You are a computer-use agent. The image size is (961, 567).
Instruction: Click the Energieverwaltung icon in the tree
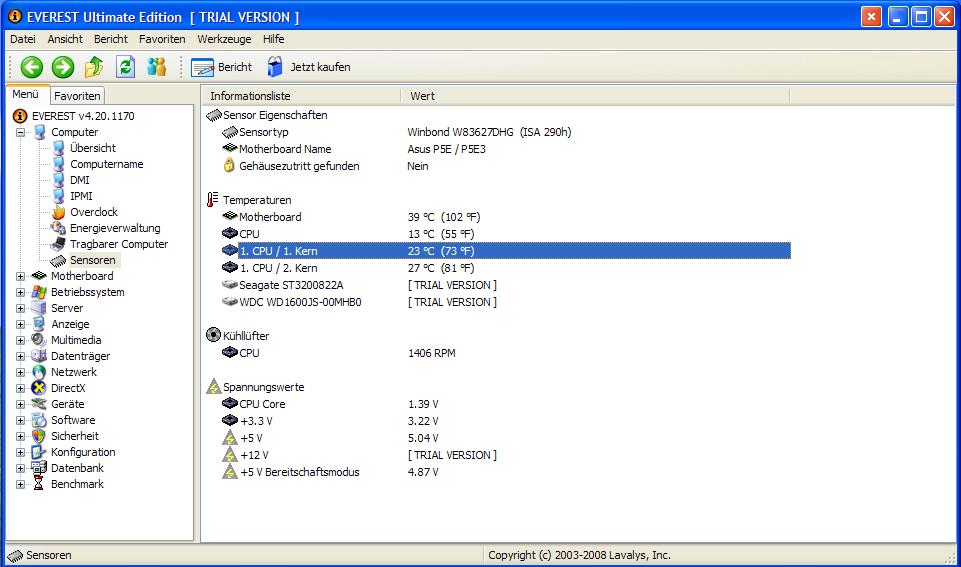click(59, 228)
